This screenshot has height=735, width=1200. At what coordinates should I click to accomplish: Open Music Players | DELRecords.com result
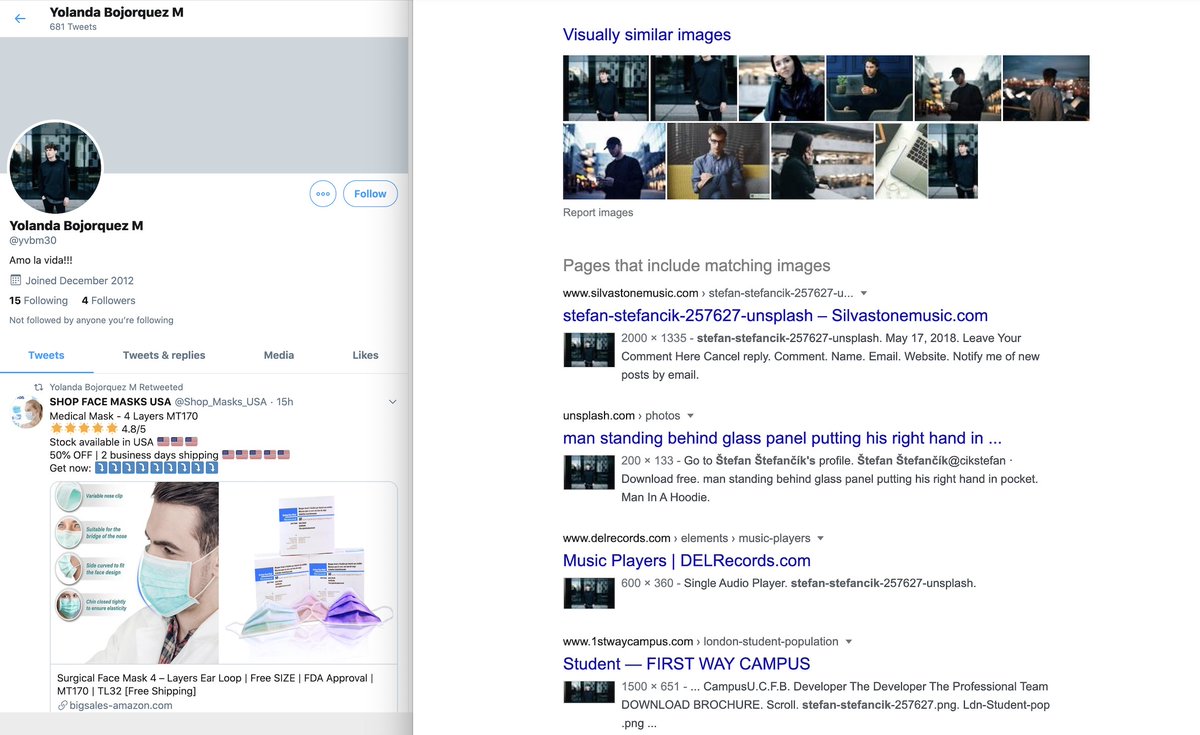click(687, 561)
